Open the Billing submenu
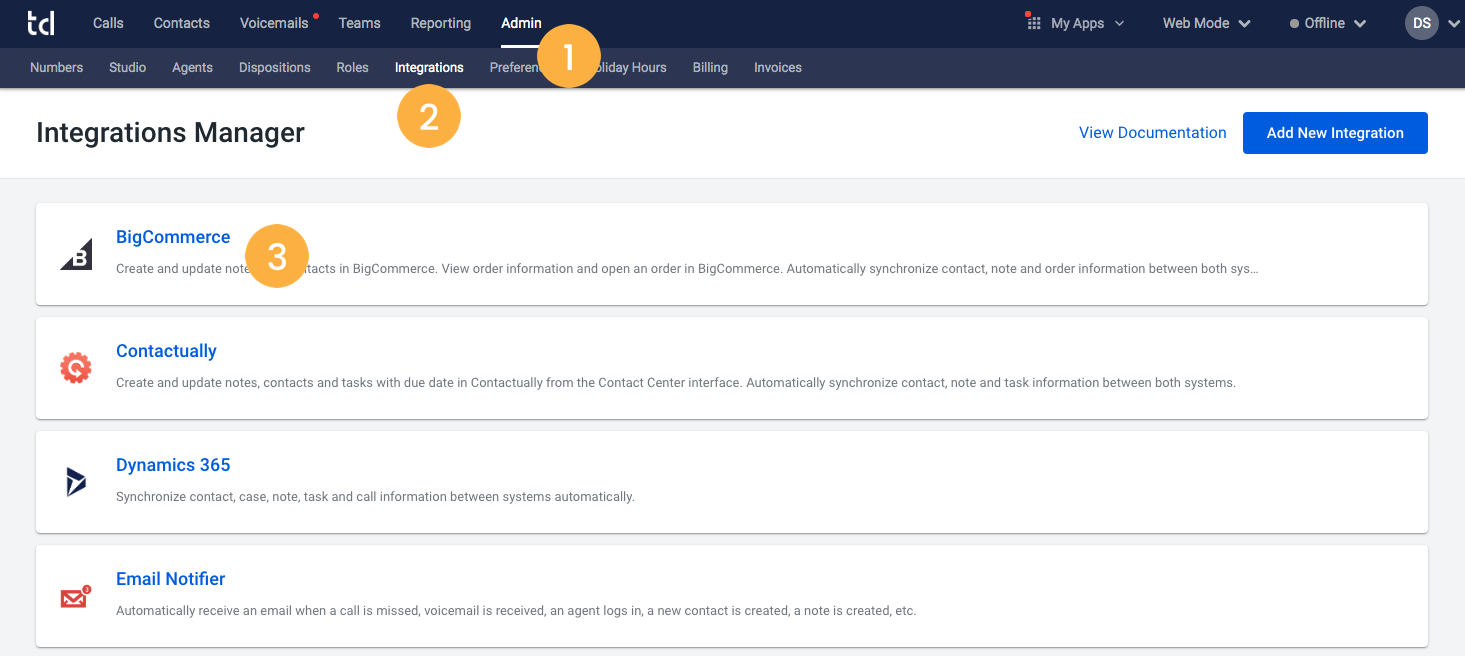The height and width of the screenshot is (656, 1465). tap(710, 67)
